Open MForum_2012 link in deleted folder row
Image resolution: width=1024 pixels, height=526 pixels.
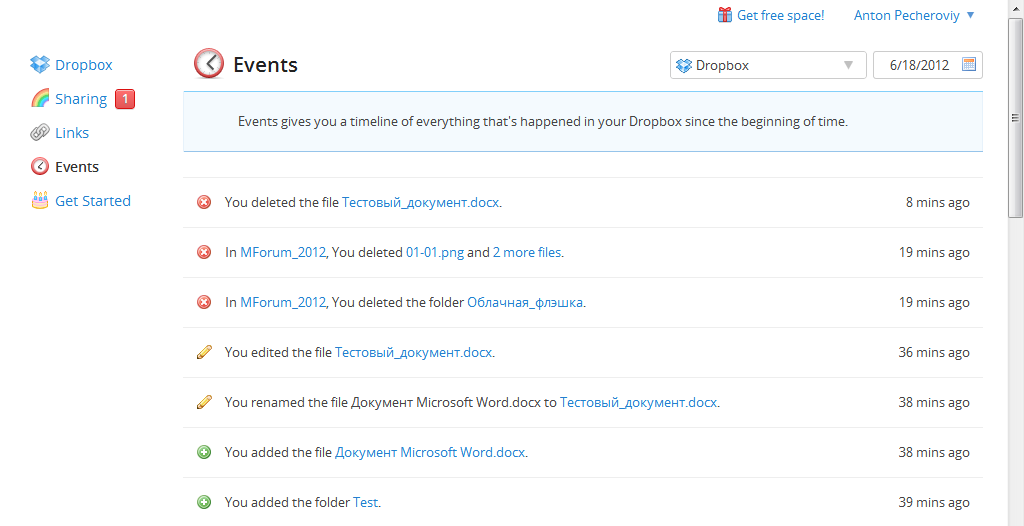(x=283, y=303)
